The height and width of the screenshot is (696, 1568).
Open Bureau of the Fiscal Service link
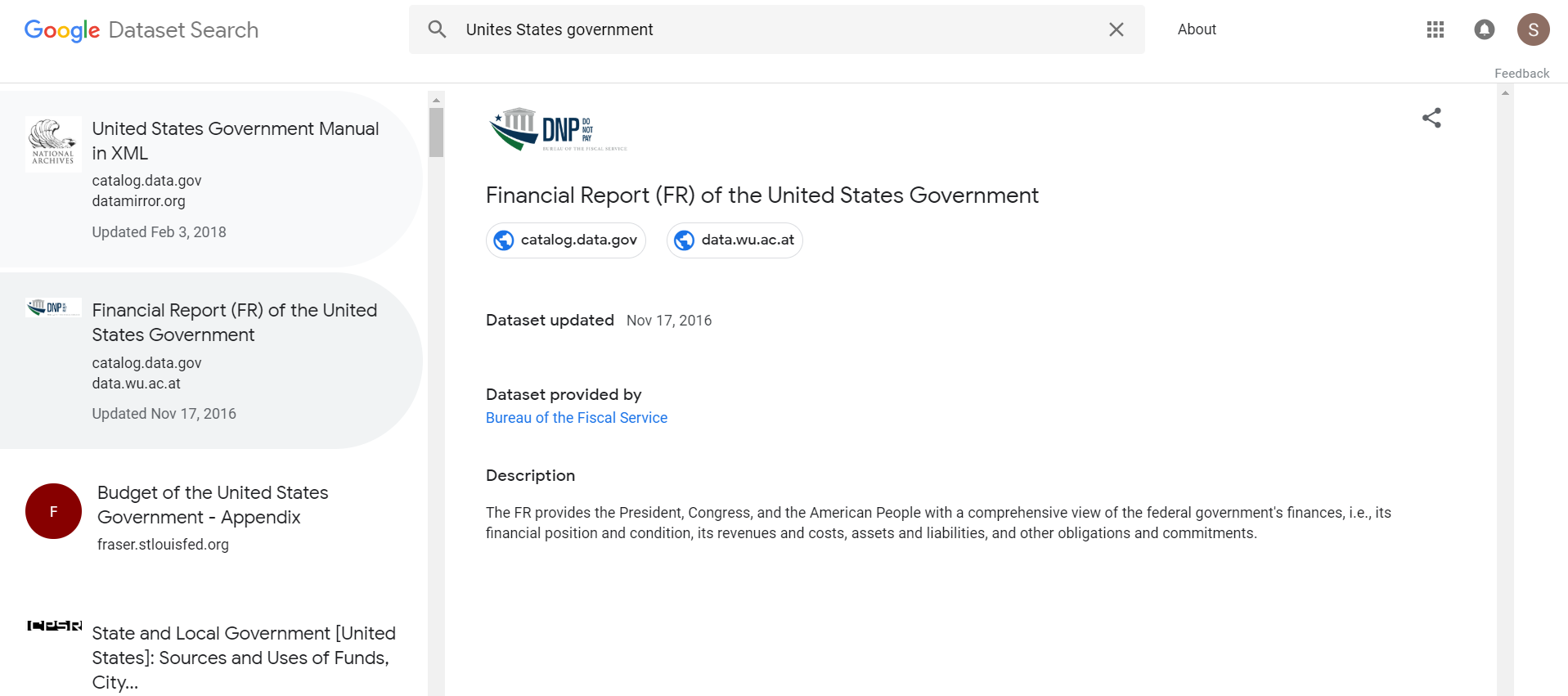coord(576,418)
